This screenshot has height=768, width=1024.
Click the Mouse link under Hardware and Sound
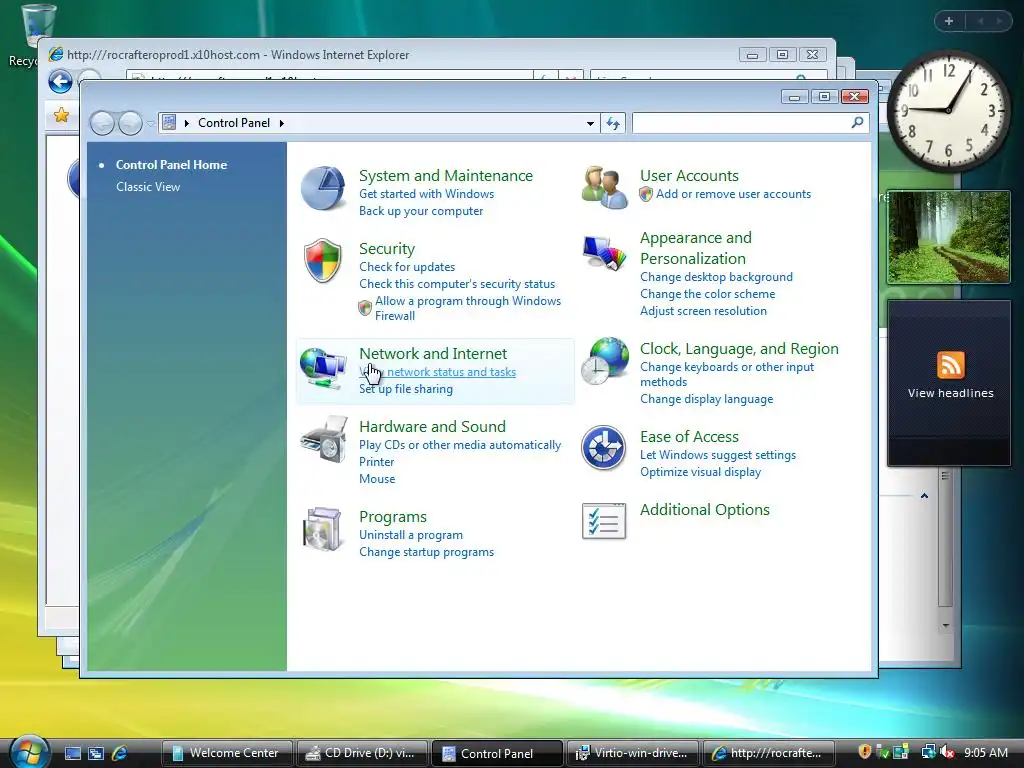[377, 479]
